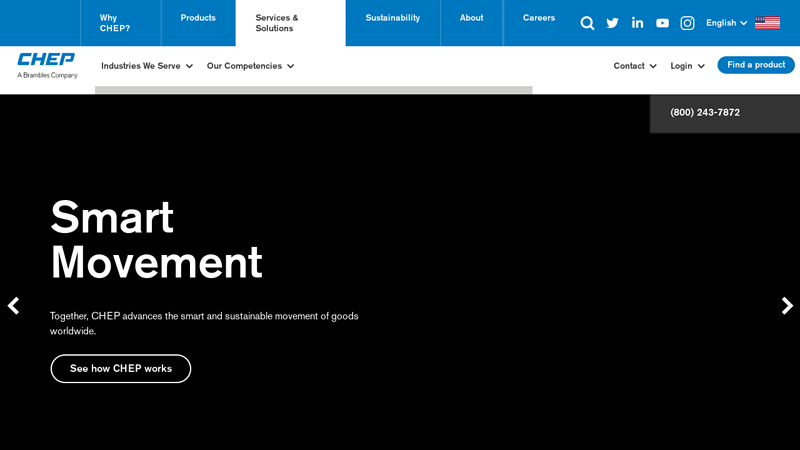800x450 pixels.
Task: Open the Why CHEP? menu item
Action: [x=115, y=23]
